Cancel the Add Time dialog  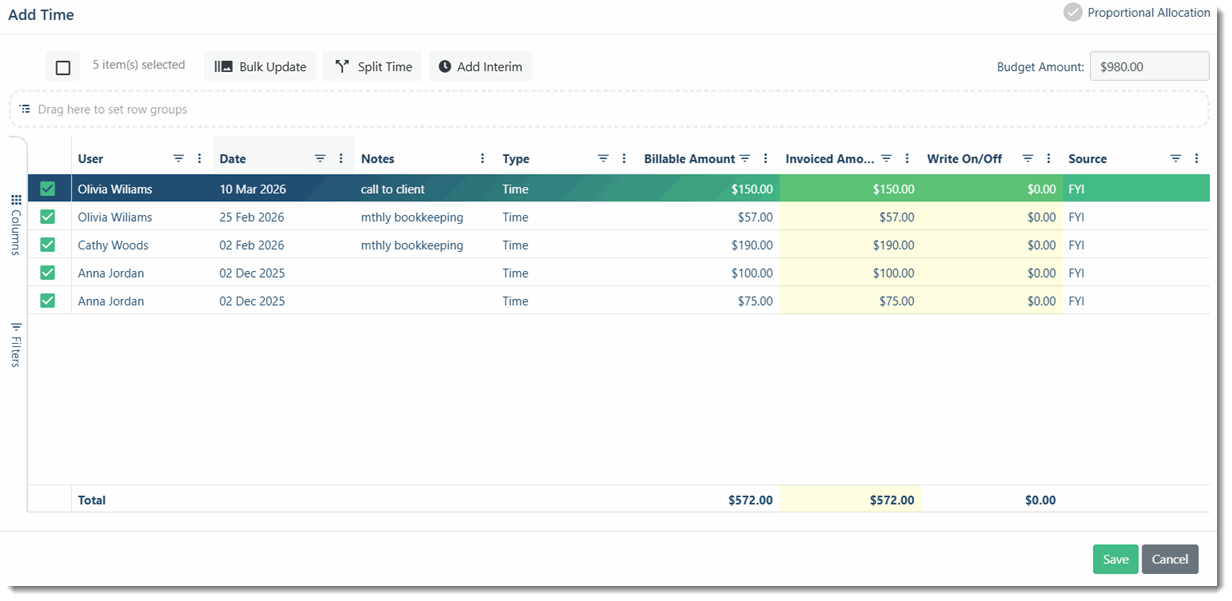coord(1170,559)
